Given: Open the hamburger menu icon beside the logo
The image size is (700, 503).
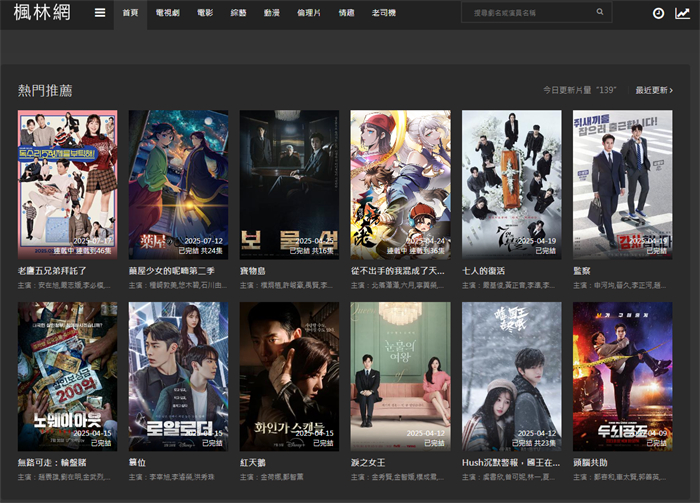Looking at the screenshot, I should (100, 13).
